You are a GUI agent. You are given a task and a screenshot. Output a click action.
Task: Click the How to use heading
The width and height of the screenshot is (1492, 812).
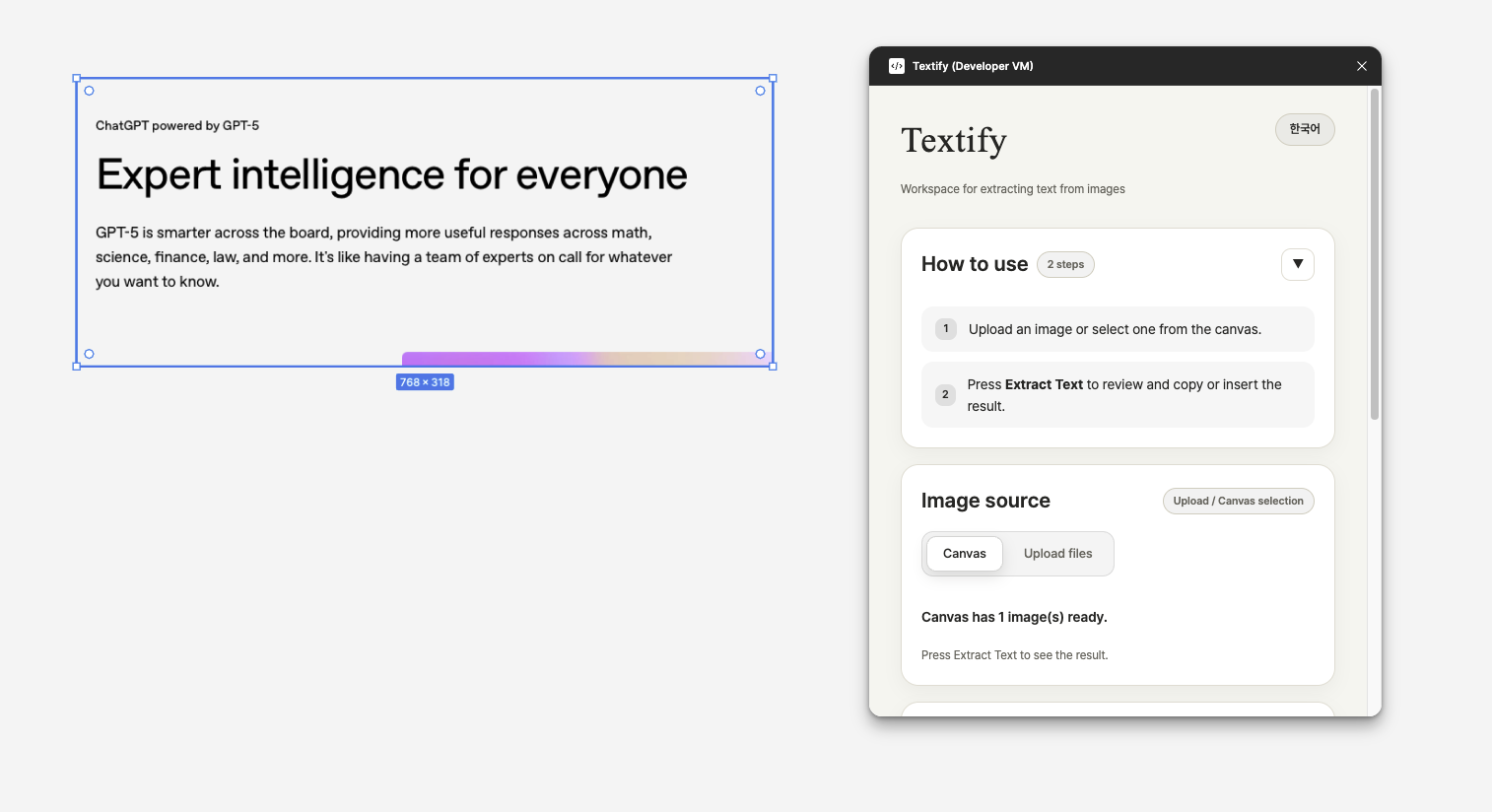[x=975, y=264]
